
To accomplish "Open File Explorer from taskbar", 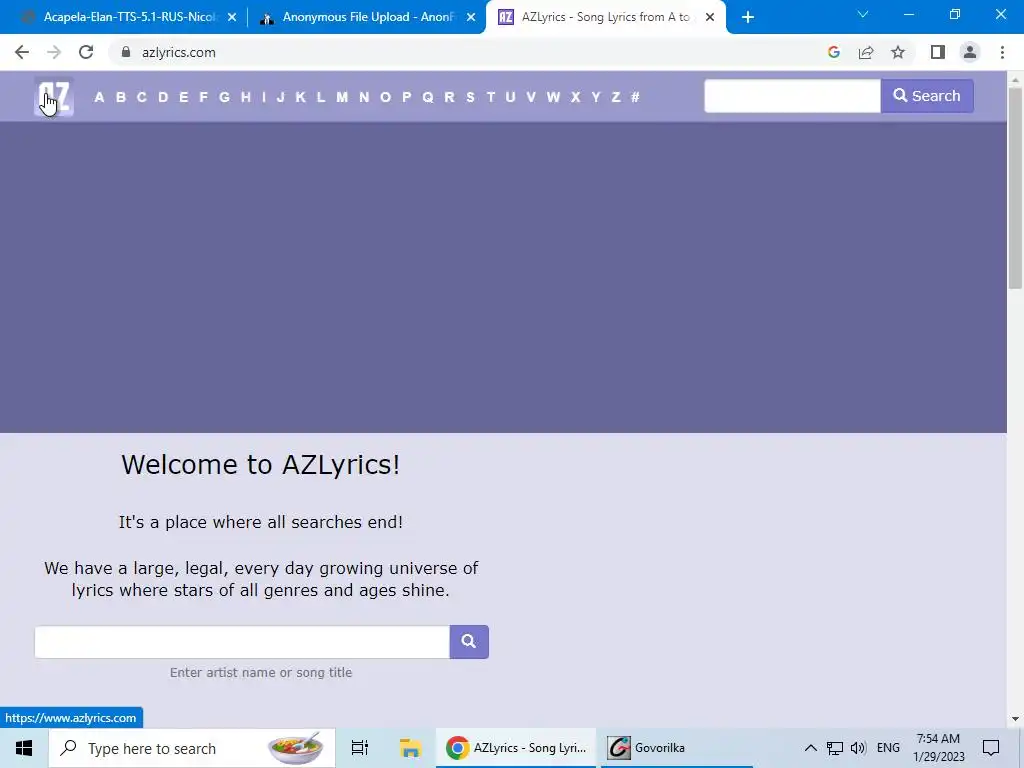I will (x=410, y=748).
